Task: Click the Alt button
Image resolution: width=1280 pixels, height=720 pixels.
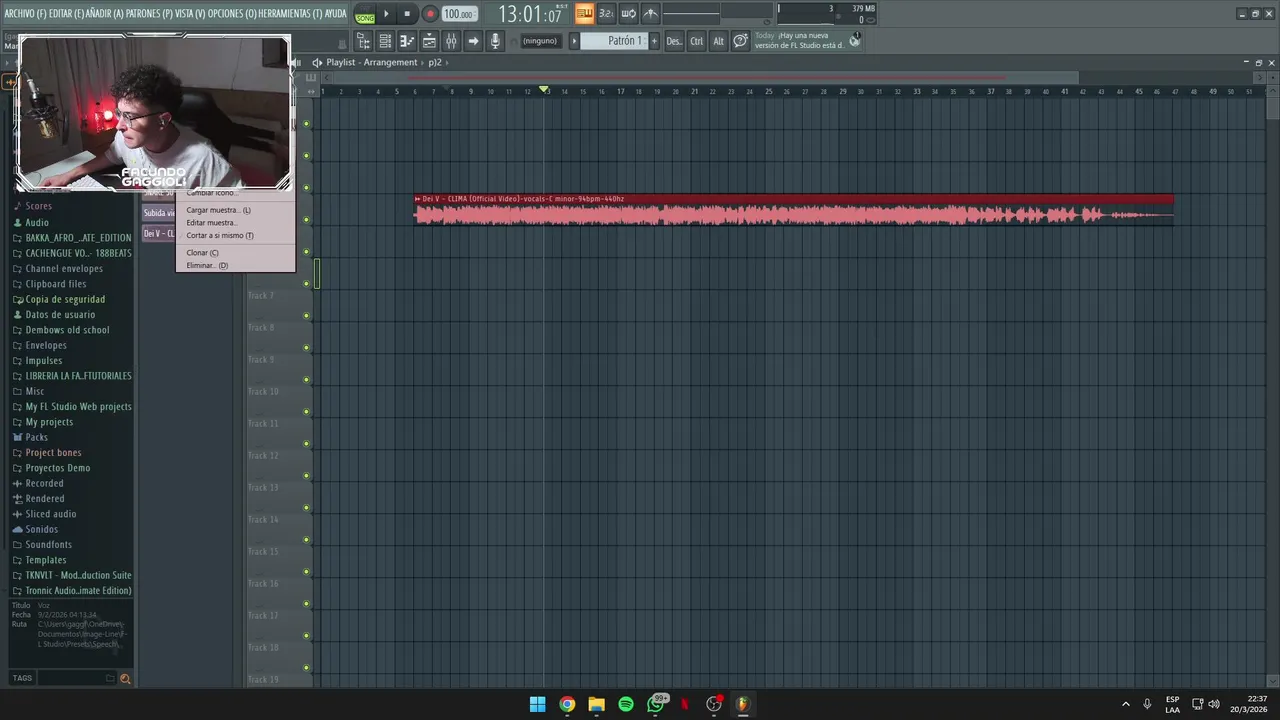Action: coord(718,41)
